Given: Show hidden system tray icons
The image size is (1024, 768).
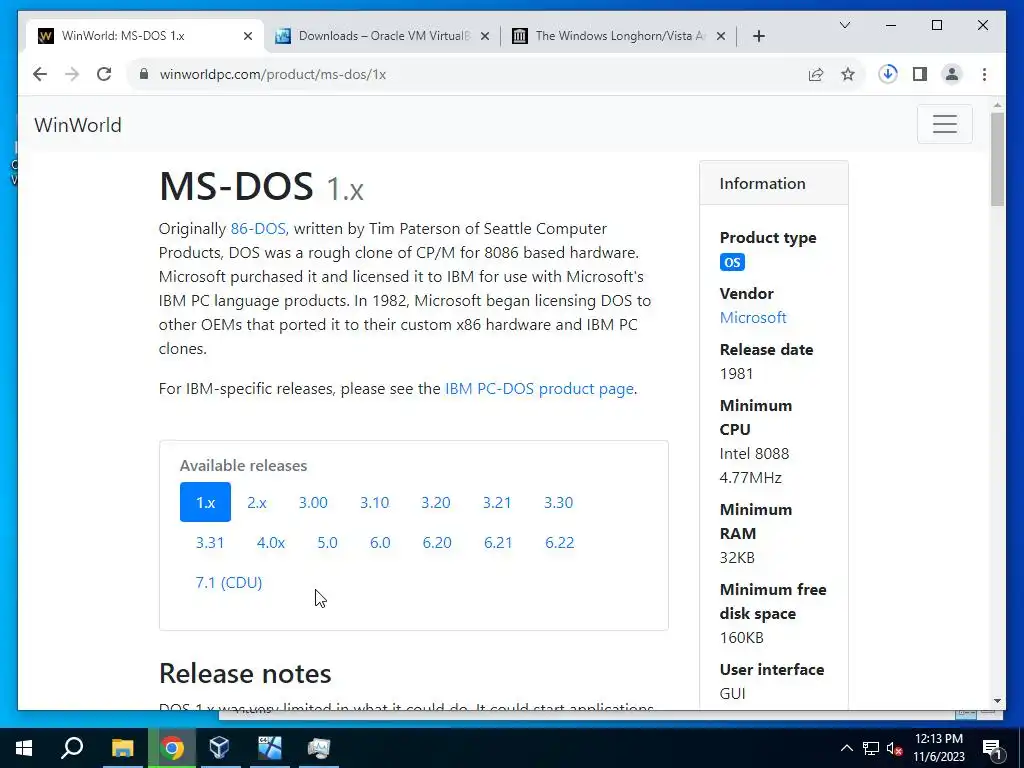Looking at the screenshot, I should click(846, 748).
